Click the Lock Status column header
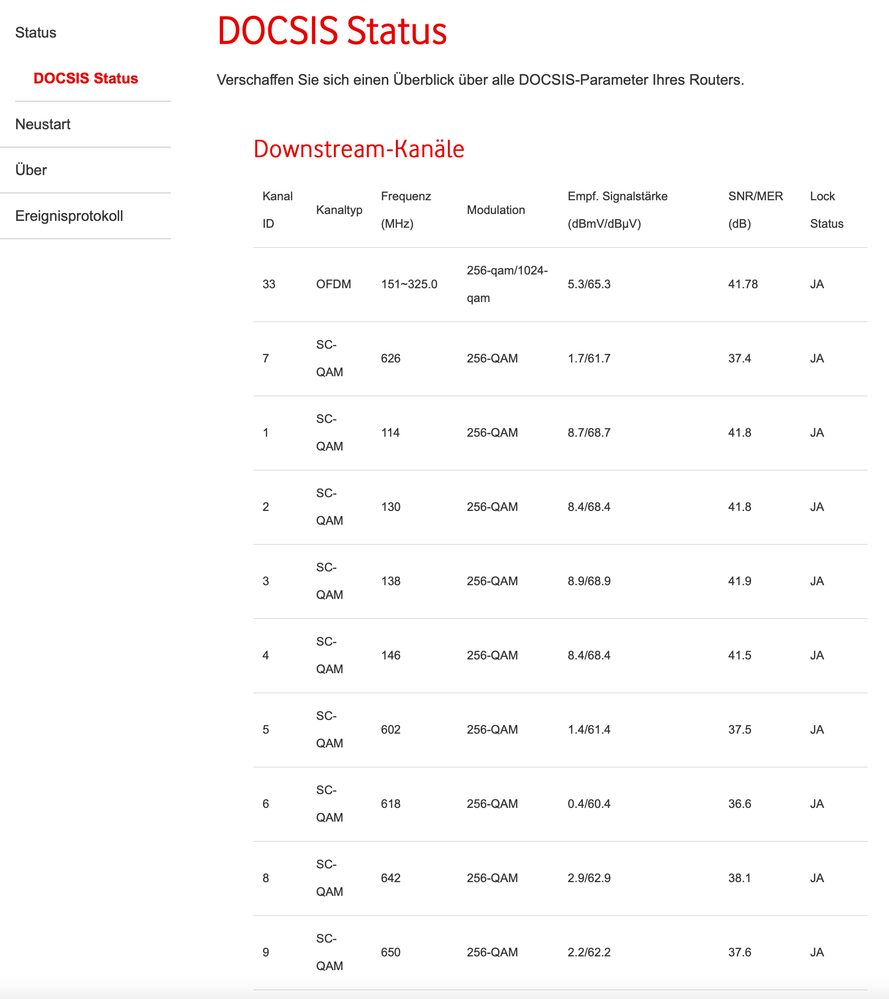The width and height of the screenshot is (889, 999). (x=827, y=210)
